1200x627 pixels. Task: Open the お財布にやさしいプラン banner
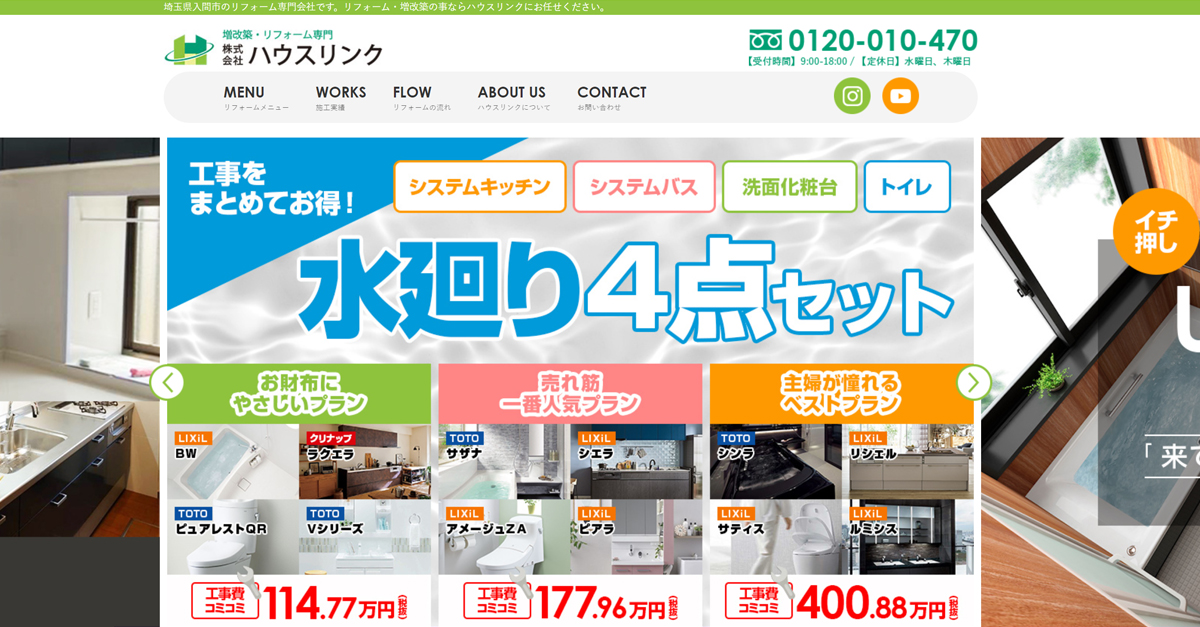299,393
